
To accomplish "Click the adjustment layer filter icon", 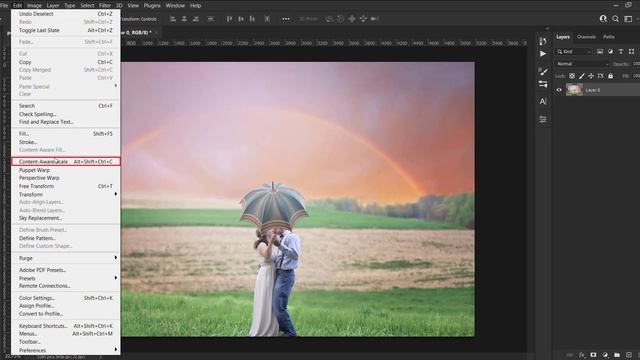I will click(610, 51).
